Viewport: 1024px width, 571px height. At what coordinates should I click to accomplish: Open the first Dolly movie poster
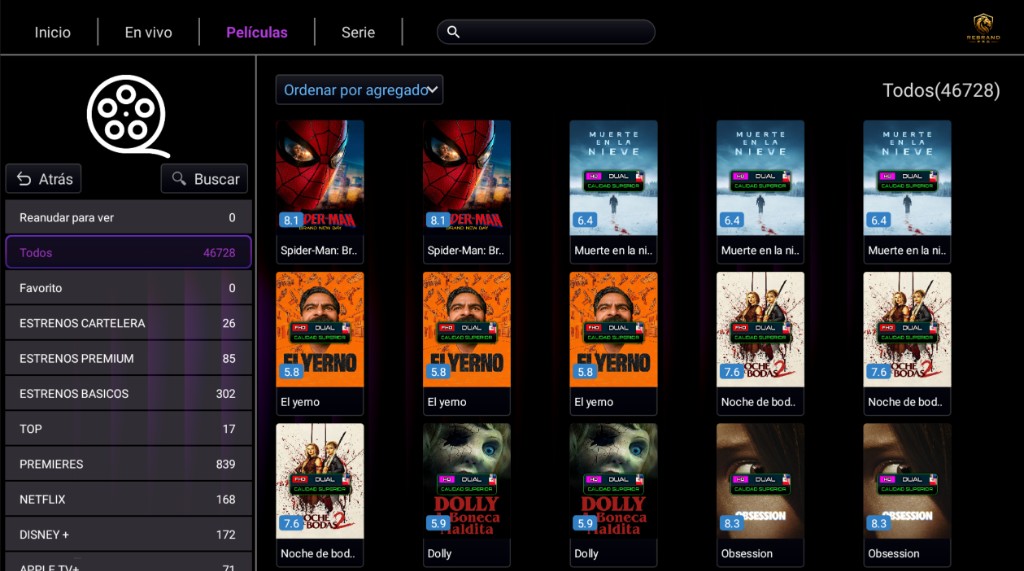[467, 481]
